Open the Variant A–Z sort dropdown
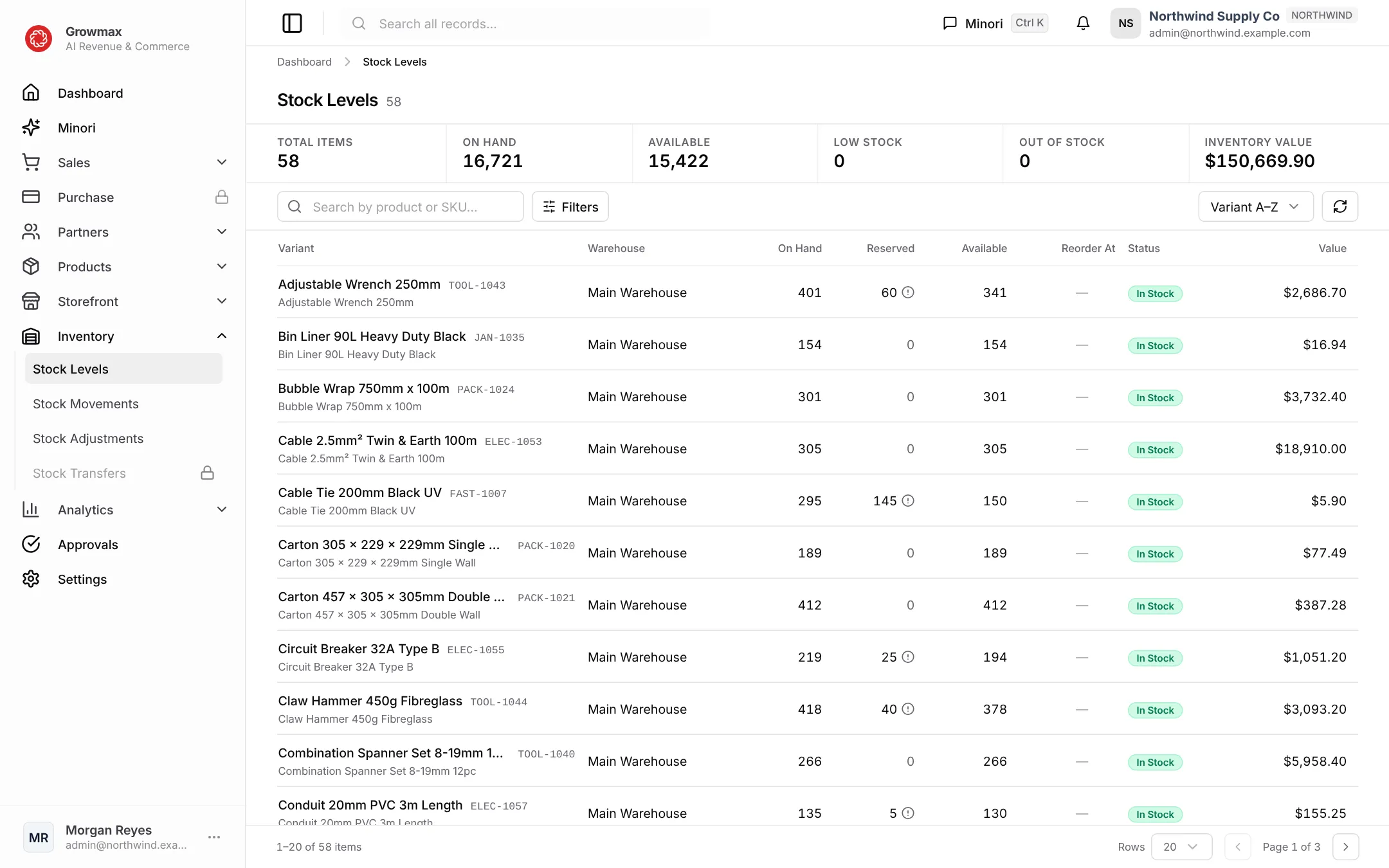 pyautogui.click(x=1255, y=206)
